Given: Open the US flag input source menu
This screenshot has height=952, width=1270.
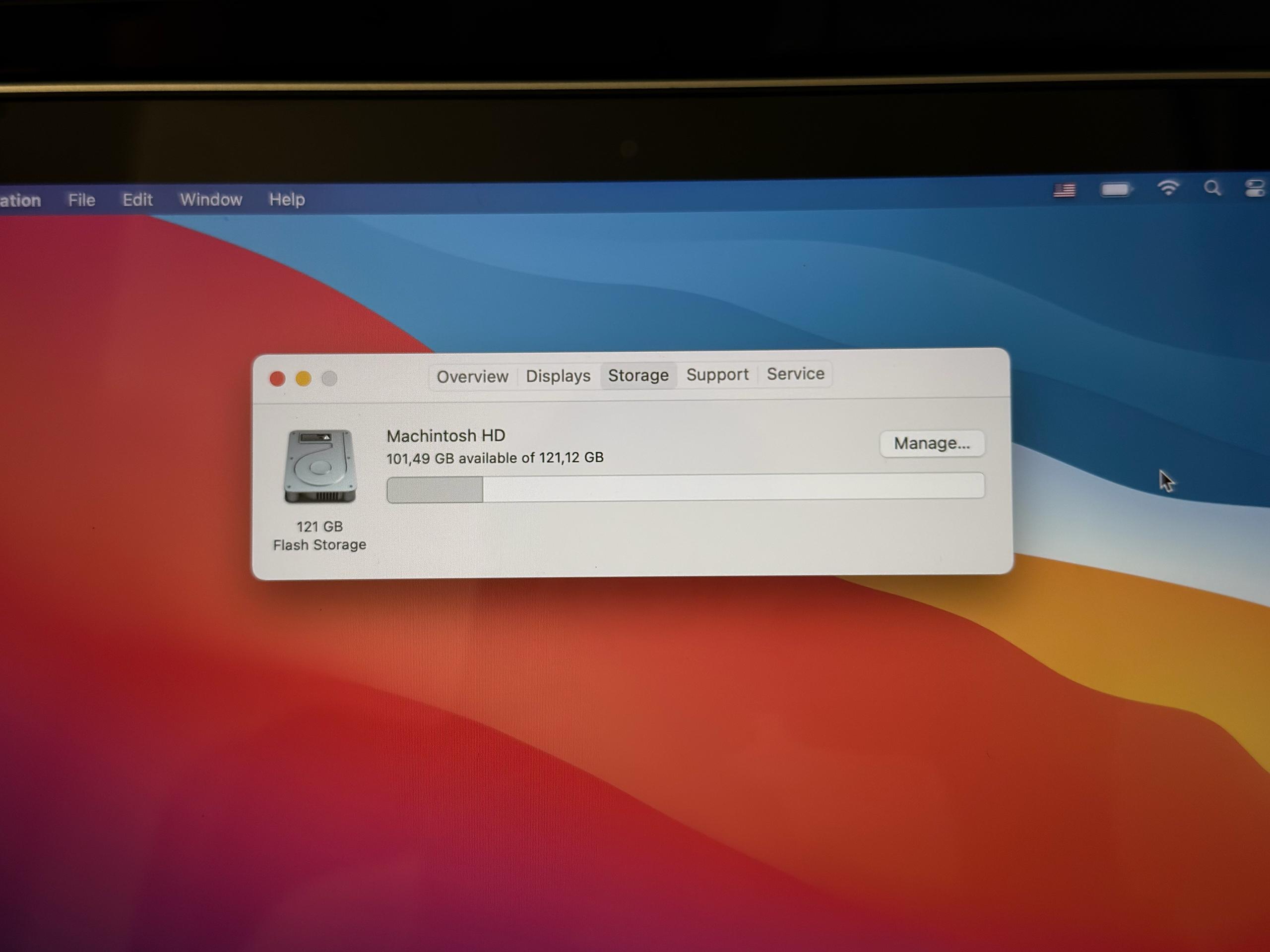Looking at the screenshot, I should (1065, 190).
